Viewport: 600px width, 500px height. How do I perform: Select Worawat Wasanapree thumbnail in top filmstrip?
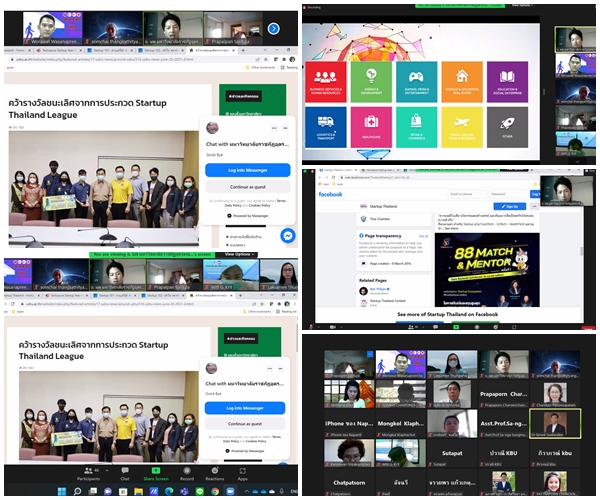(52, 28)
